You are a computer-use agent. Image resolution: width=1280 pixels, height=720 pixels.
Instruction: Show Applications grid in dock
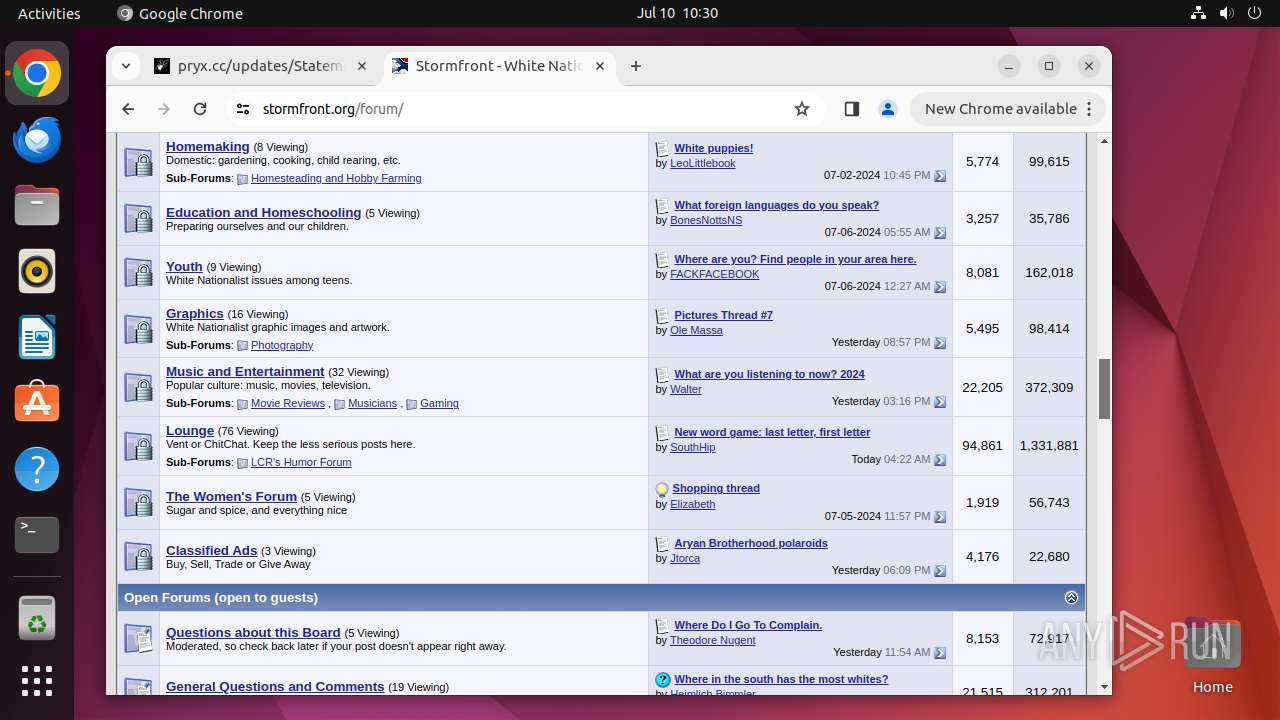point(37,681)
